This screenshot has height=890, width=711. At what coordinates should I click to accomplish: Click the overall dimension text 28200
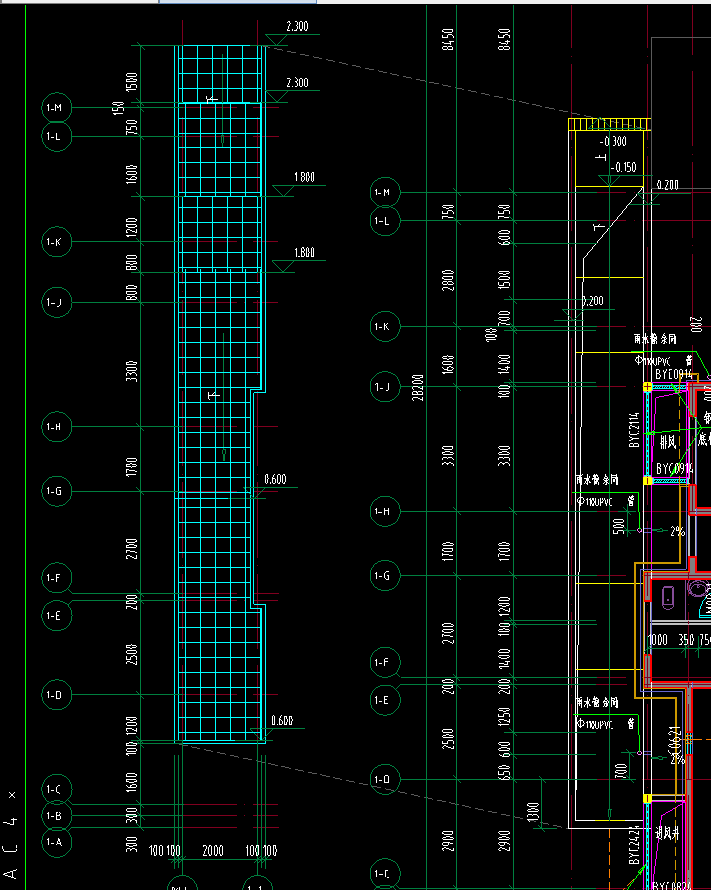point(418,387)
